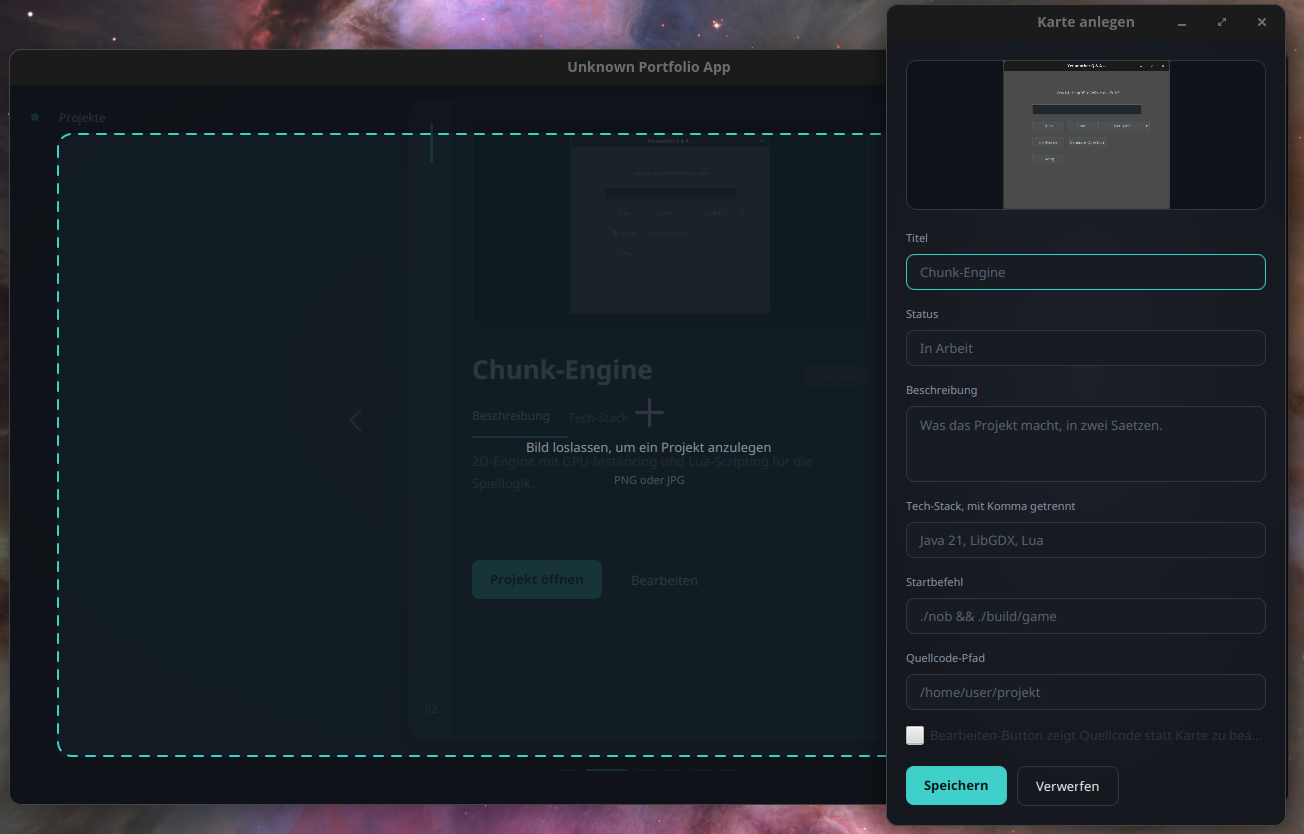Click the plus icon in drop zone

(x=649, y=412)
